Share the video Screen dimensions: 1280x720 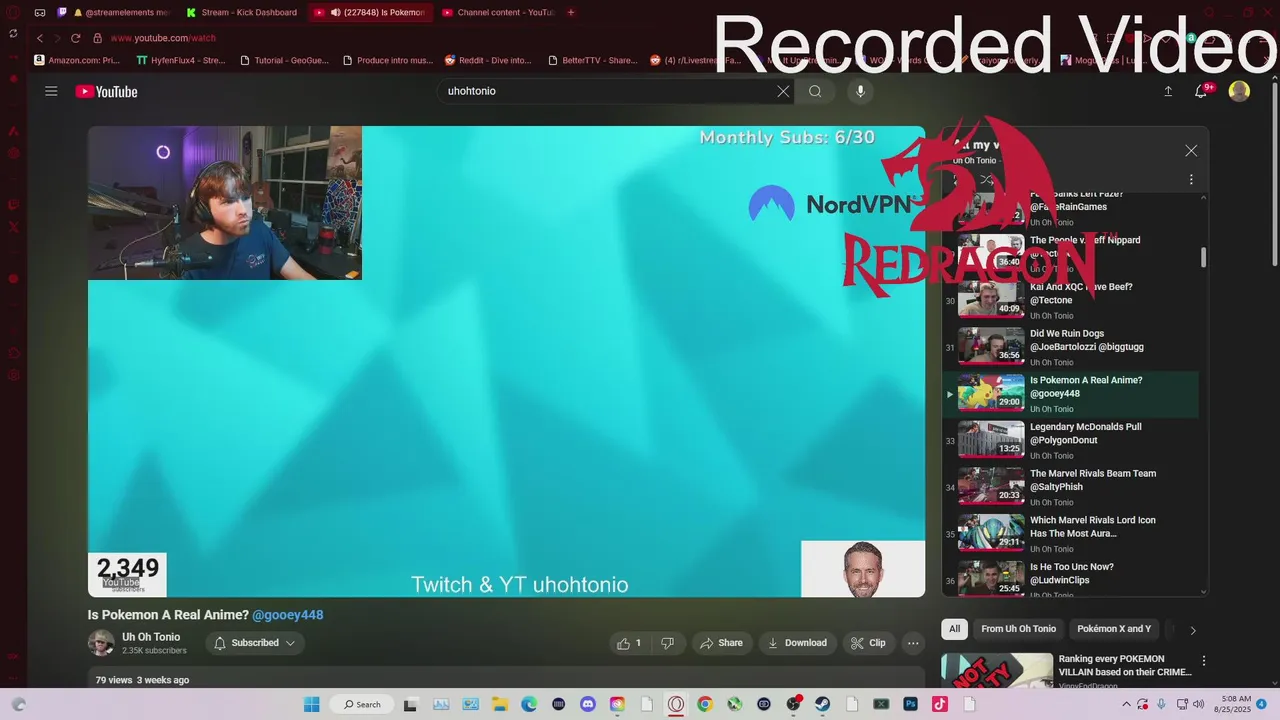point(721,643)
